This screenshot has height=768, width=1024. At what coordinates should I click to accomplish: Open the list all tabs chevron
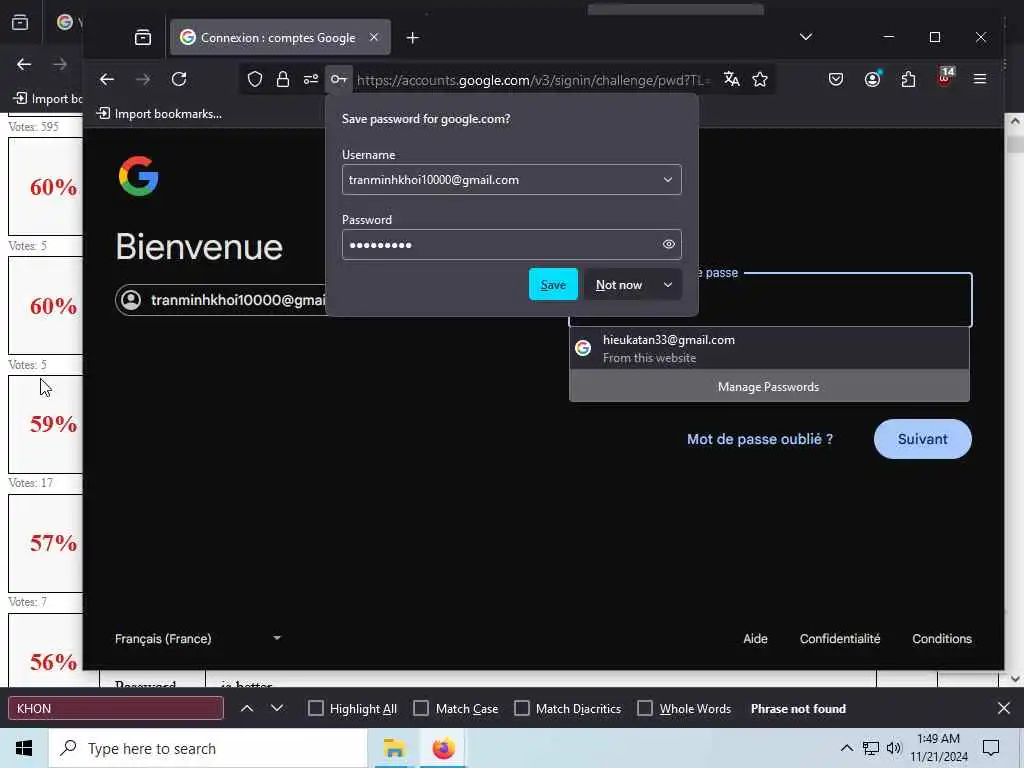806,37
